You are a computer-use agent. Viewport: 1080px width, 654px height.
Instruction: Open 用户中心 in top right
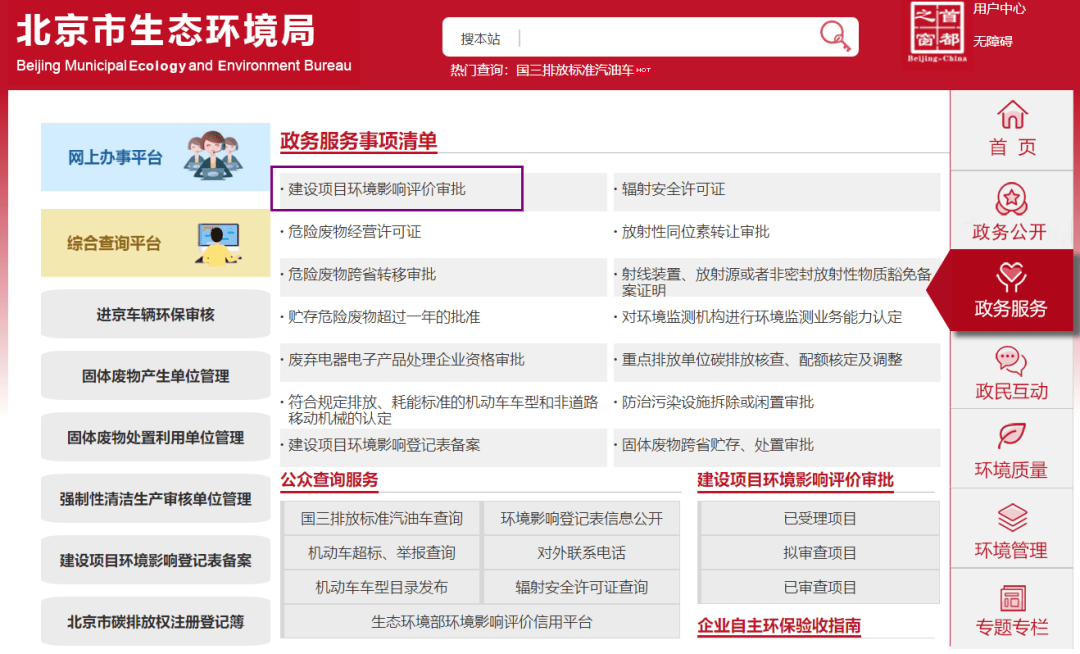pos(999,9)
